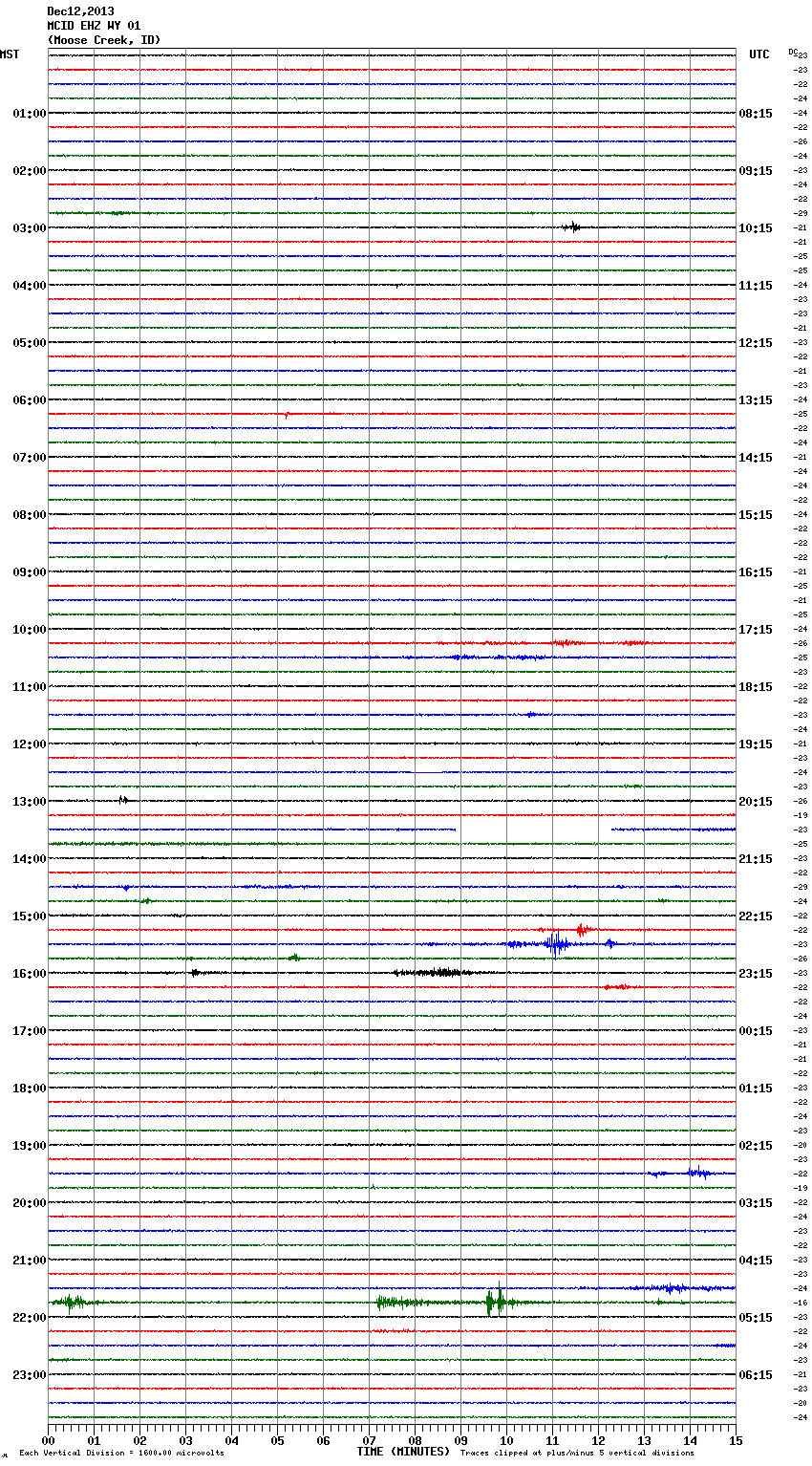
Task: Click the 09:15 UTC time label
Action: pyautogui.click(x=756, y=171)
